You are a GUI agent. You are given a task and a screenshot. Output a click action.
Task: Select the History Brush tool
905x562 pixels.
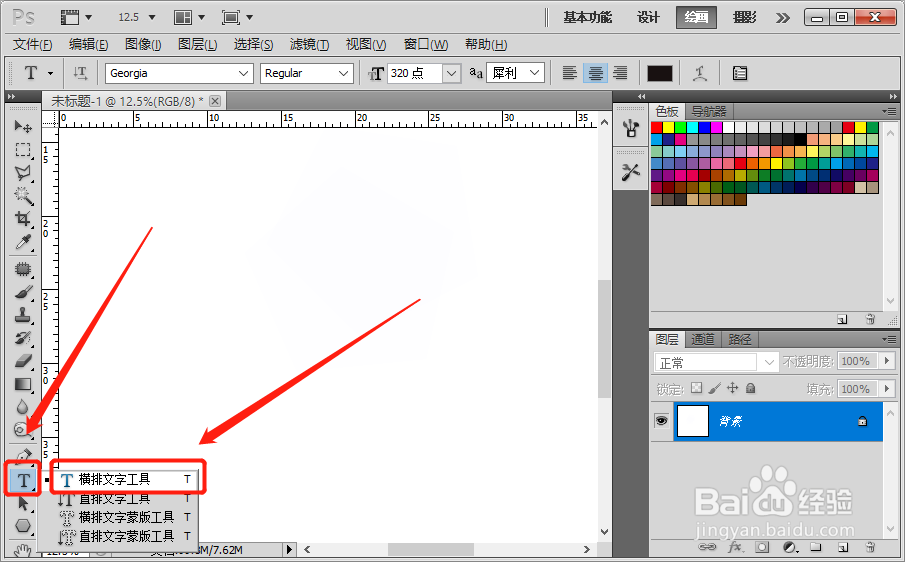pyautogui.click(x=23, y=338)
